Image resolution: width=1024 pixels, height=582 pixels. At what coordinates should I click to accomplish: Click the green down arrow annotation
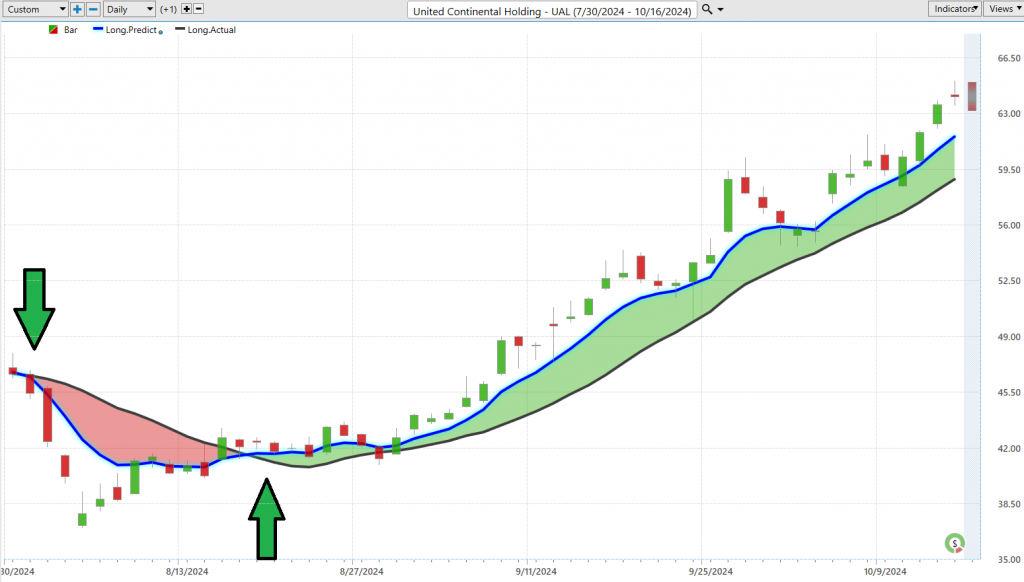point(34,308)
